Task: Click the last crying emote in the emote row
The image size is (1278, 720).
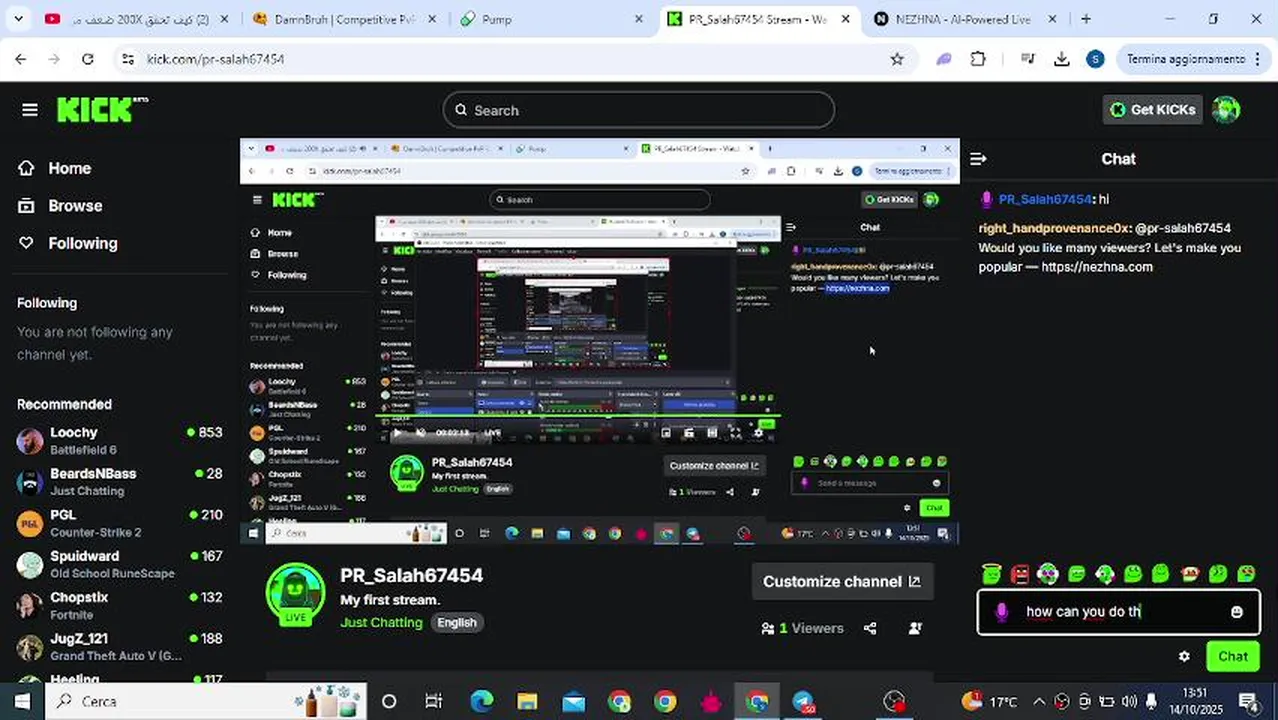Action: 1246,573
